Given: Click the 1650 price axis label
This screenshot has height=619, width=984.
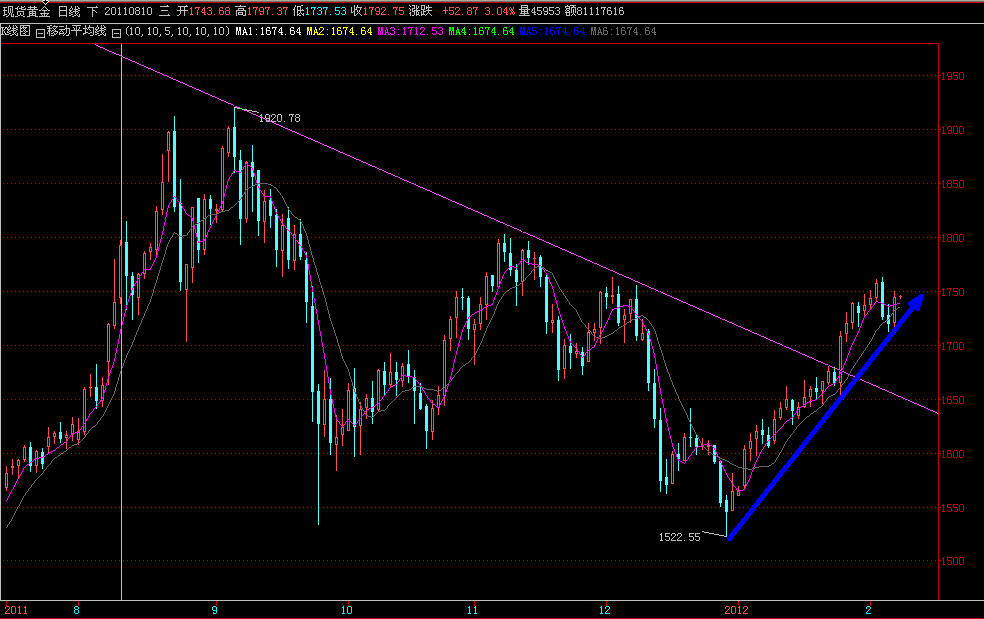Looking at the screenshot, I should [x=952, y=400].
